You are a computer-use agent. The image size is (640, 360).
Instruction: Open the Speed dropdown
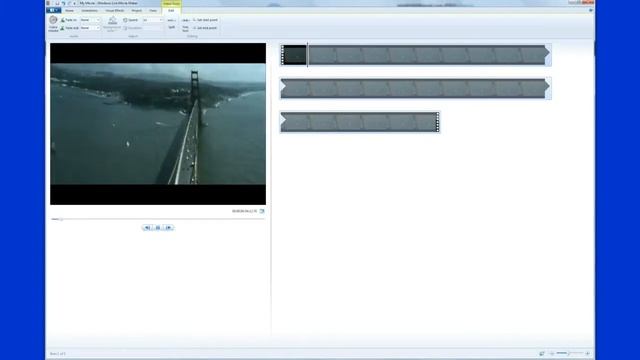[x=153, y=20]
